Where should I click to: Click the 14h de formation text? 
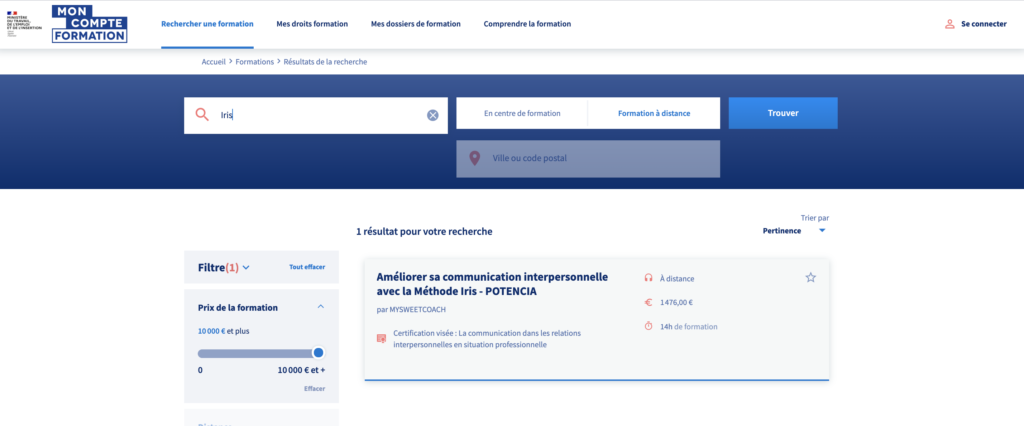point(688,327)
